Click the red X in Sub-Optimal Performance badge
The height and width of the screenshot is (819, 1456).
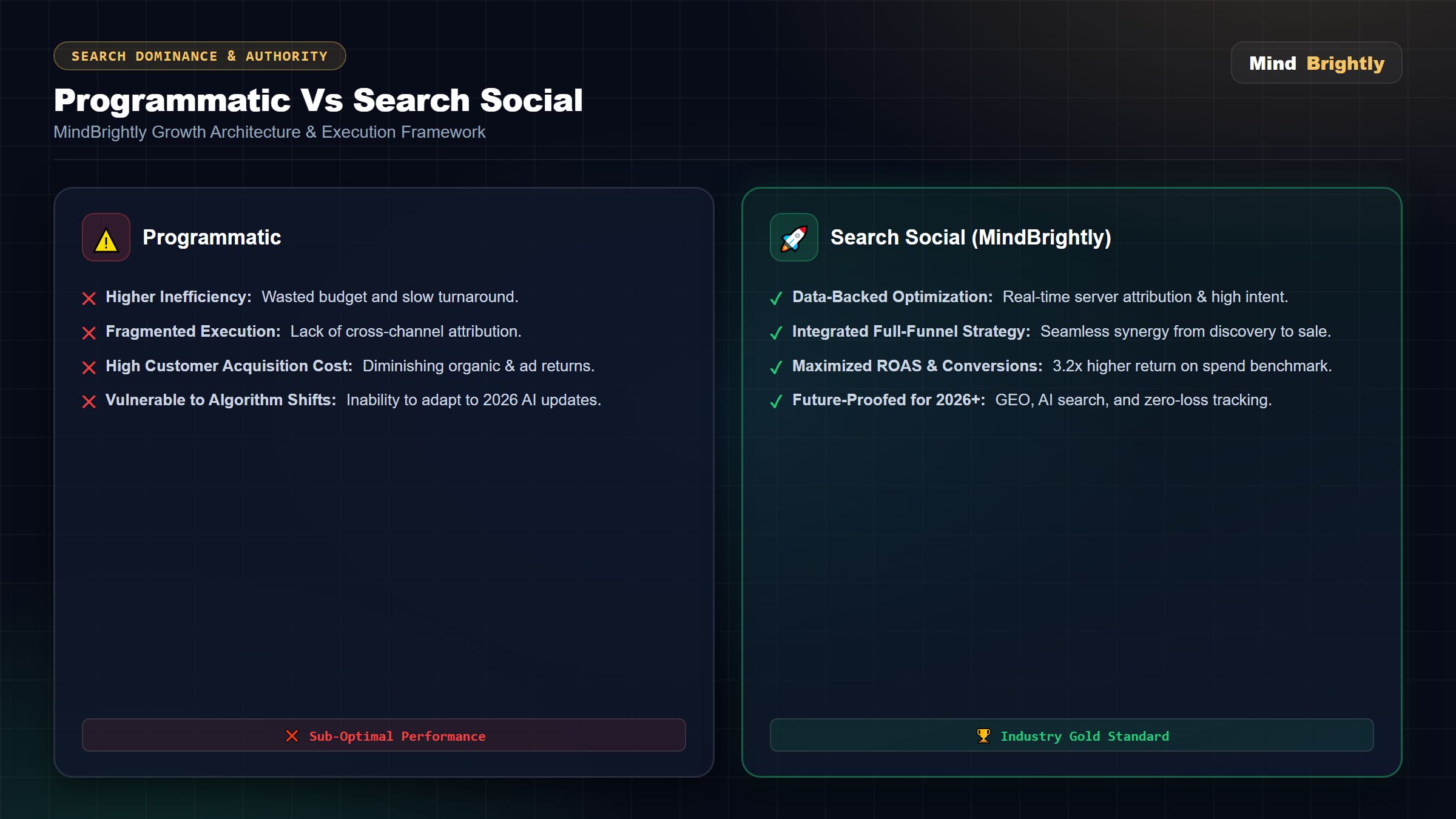(292, 736)
